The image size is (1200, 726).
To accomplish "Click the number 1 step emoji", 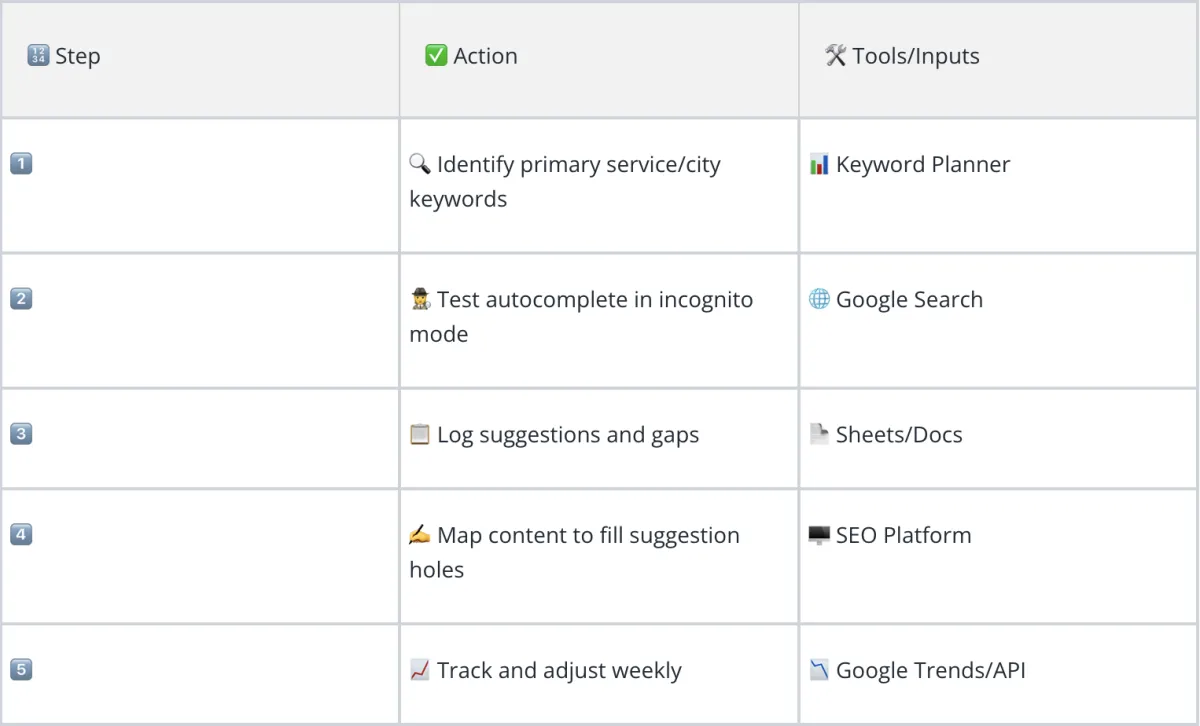I will point(21,163).
